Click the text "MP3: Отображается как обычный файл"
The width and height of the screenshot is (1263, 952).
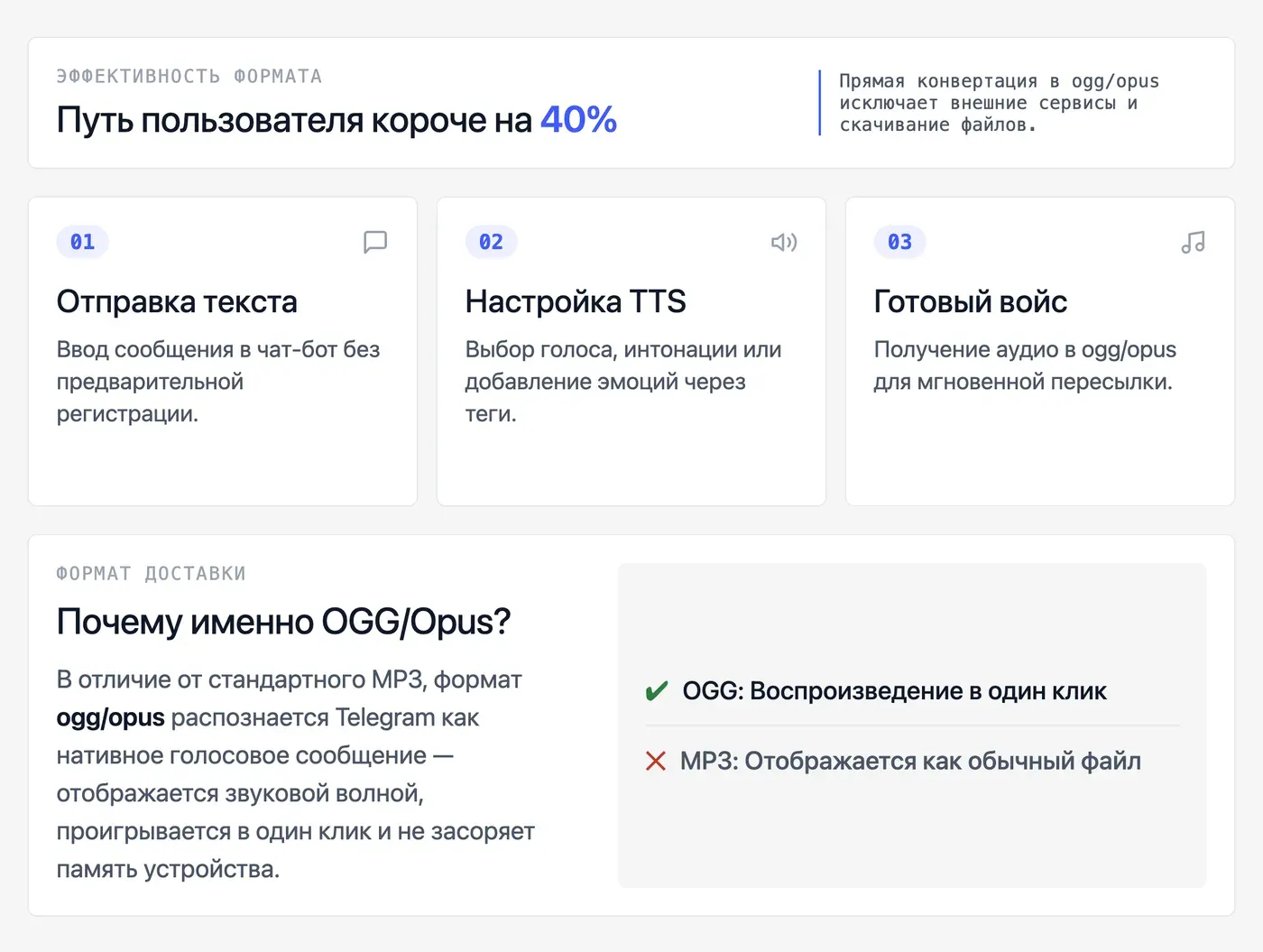[910, 761]
